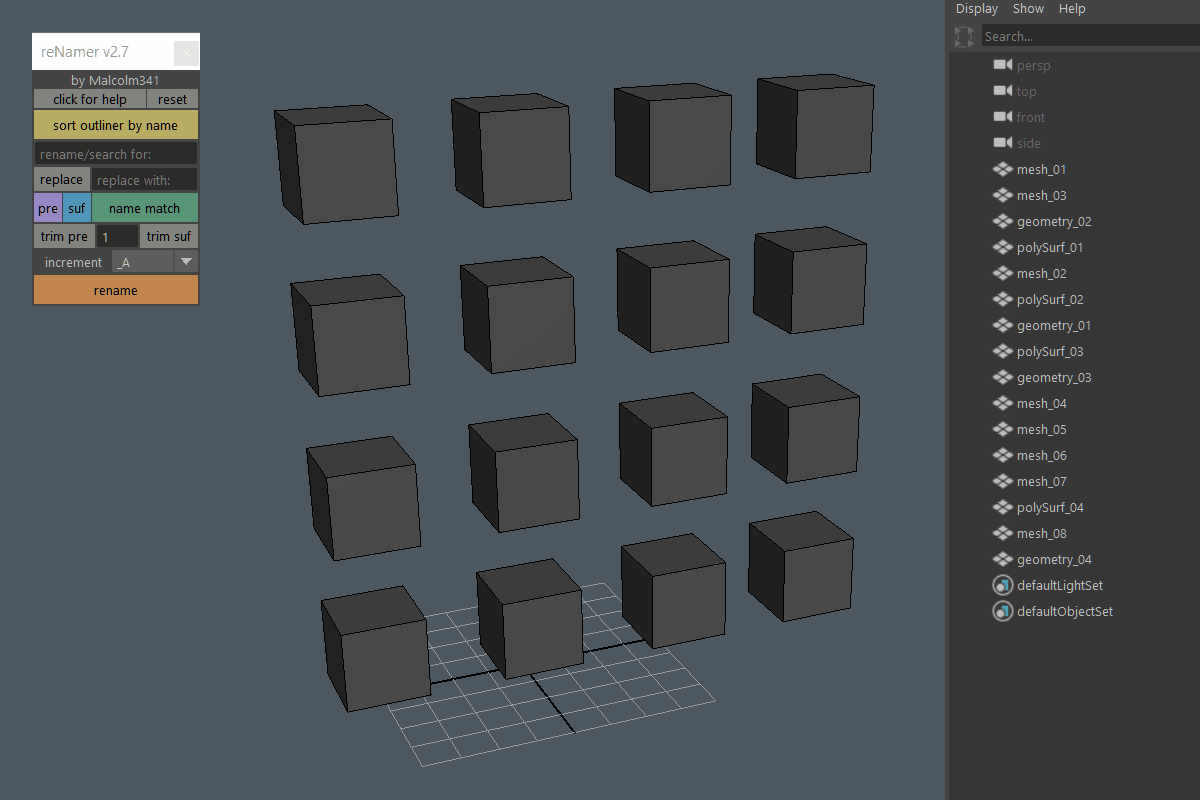The width and height of the screenshot is (1200, 800).
Task: Click the outliner search filter icon
Action: [964, 37]
